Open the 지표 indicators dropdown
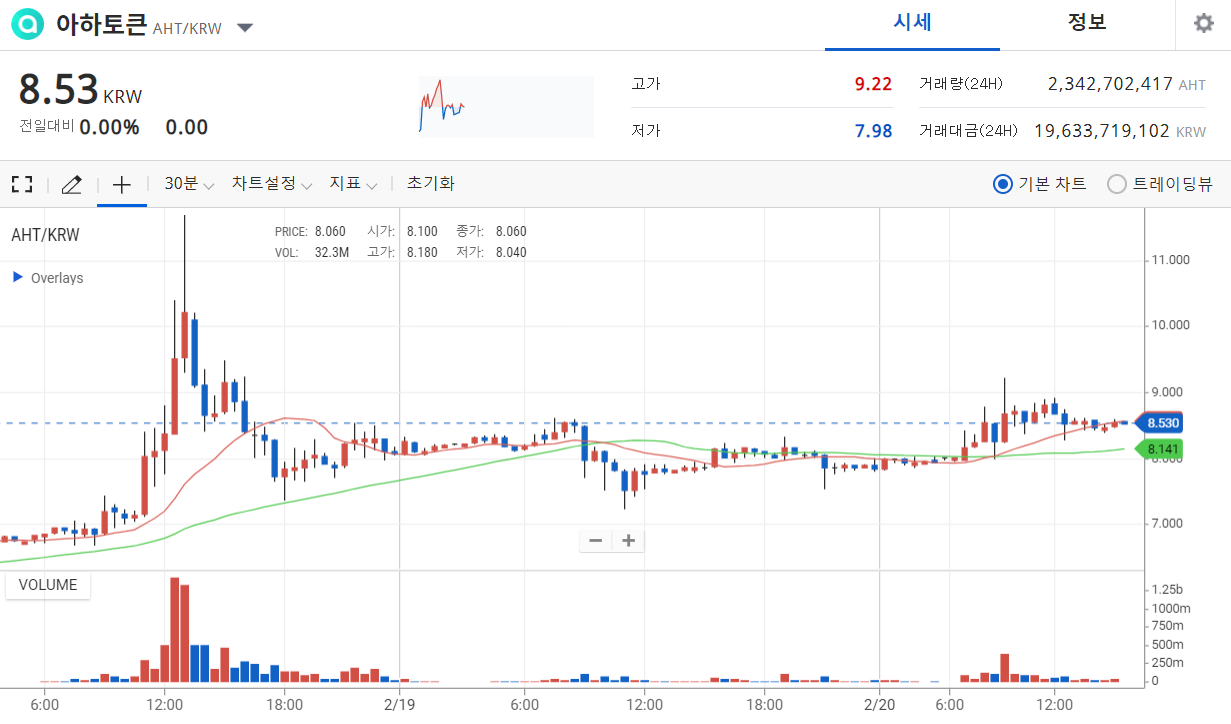The height and width of the screenshot is (724, 1231). tap(353, 184)
